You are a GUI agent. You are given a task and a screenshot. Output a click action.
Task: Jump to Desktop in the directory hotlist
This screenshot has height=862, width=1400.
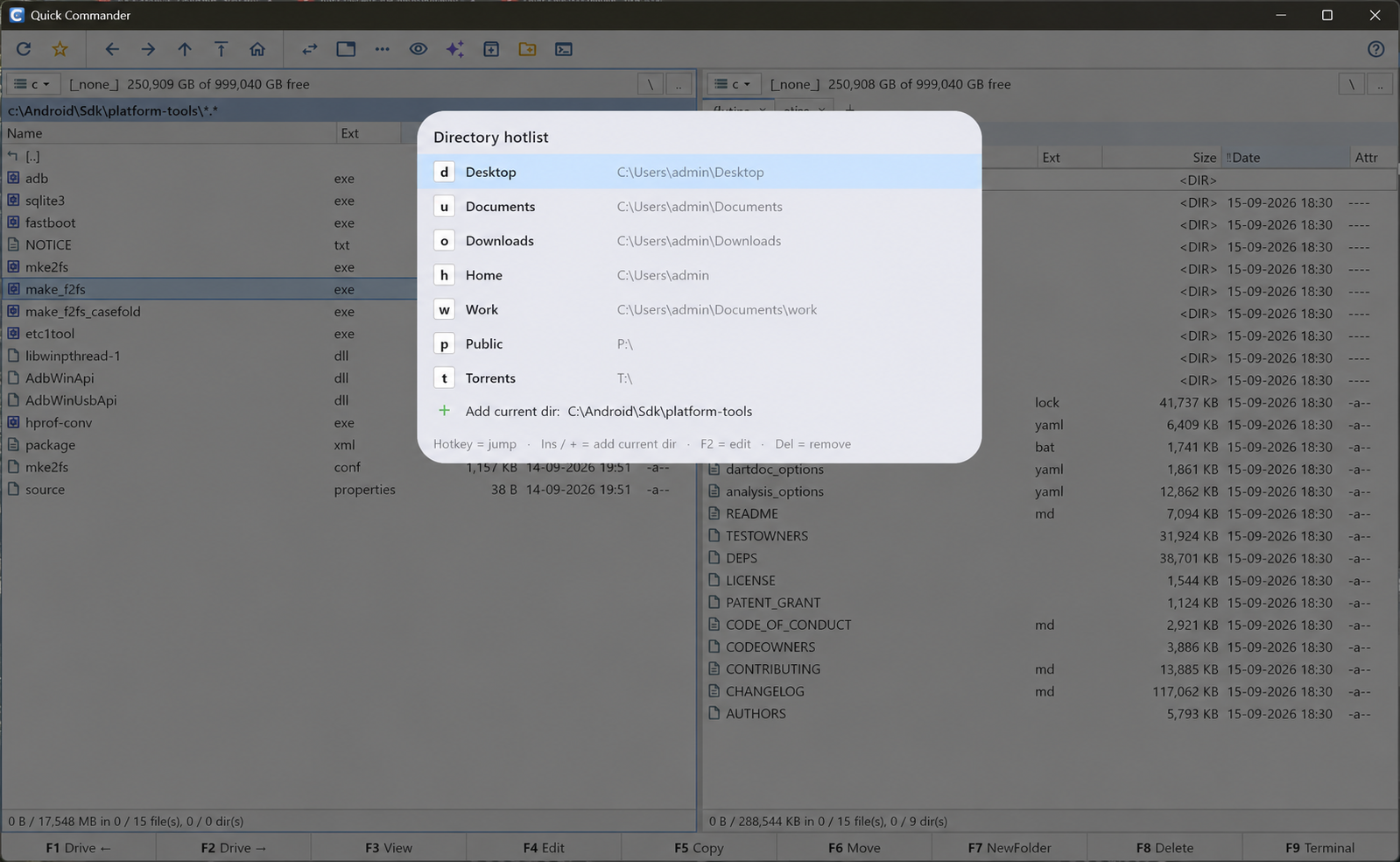pos(700,172)
